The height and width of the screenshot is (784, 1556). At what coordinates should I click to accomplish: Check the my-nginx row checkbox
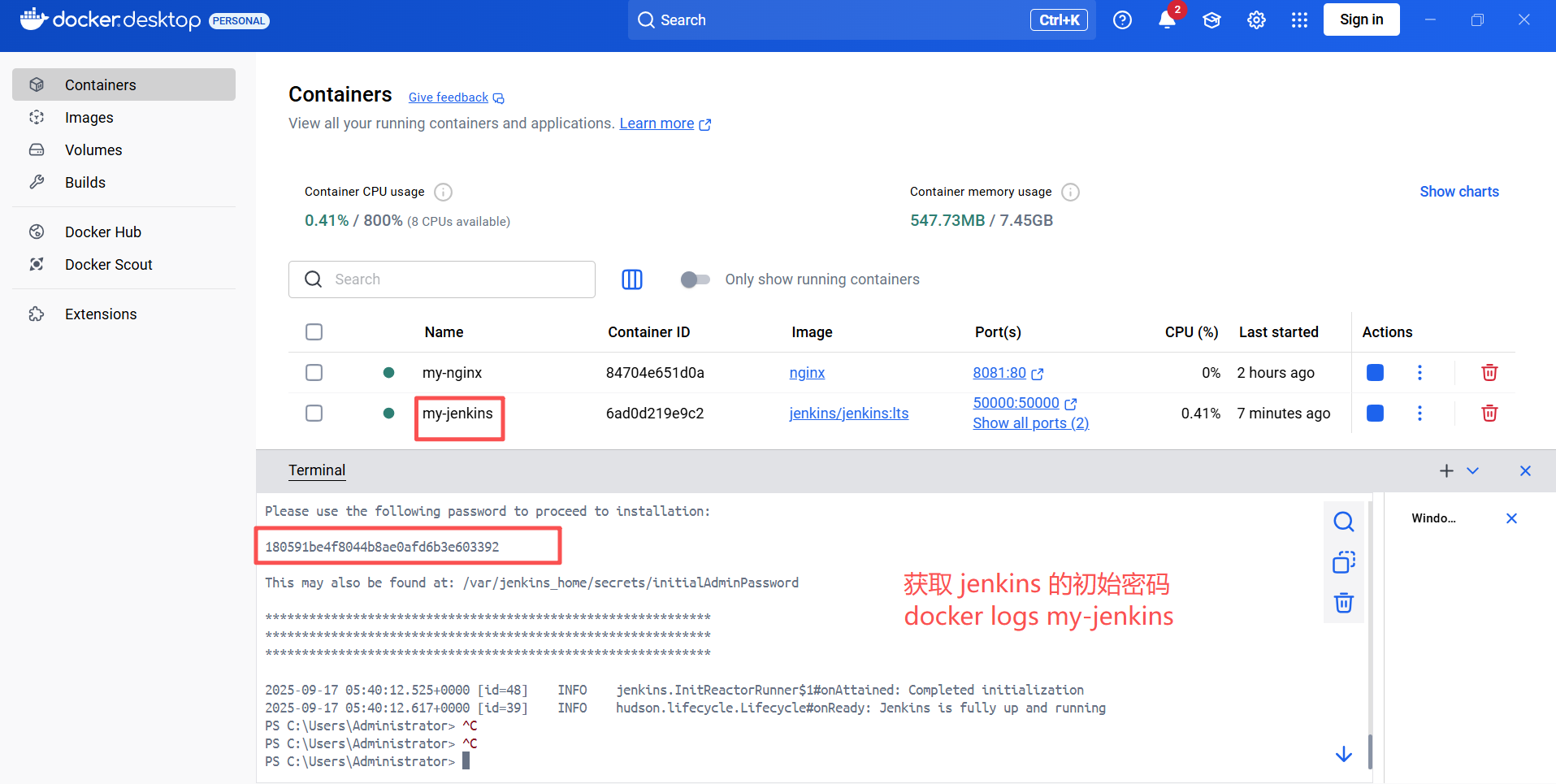click(314, 372)
